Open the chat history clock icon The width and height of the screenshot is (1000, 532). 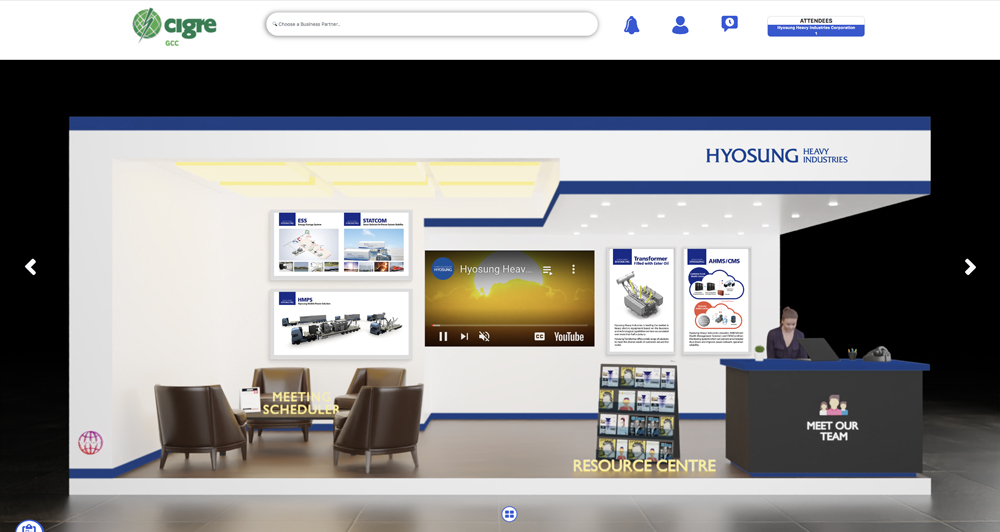(729, 24)
